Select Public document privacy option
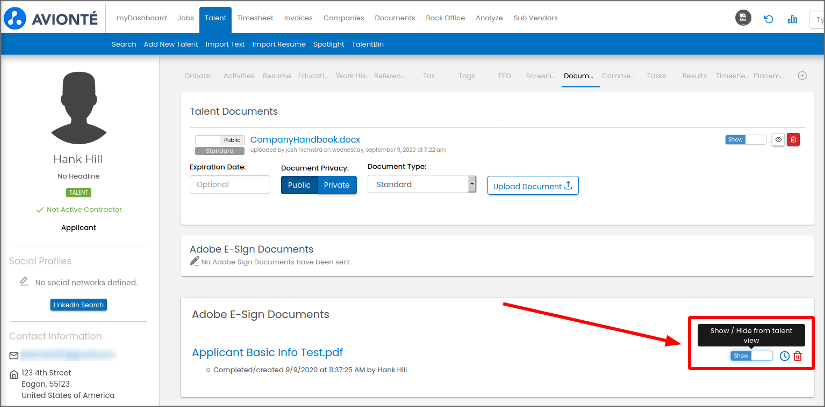 [299, 185]
